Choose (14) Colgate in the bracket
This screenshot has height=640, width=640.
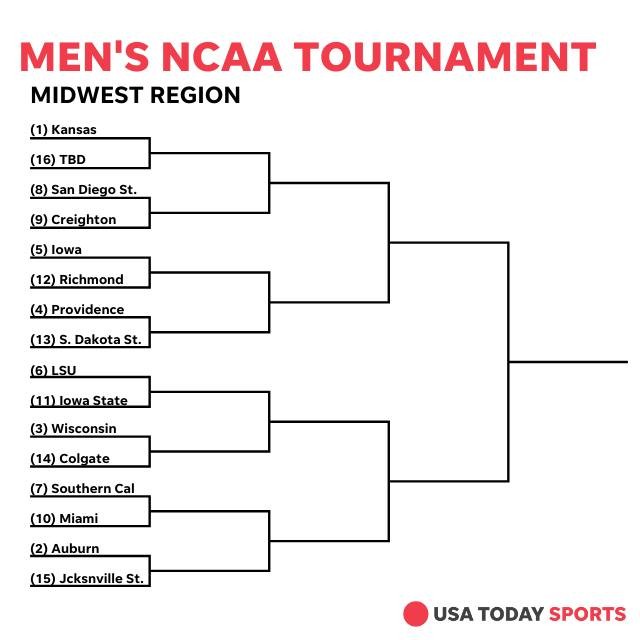tap(70, 458)
